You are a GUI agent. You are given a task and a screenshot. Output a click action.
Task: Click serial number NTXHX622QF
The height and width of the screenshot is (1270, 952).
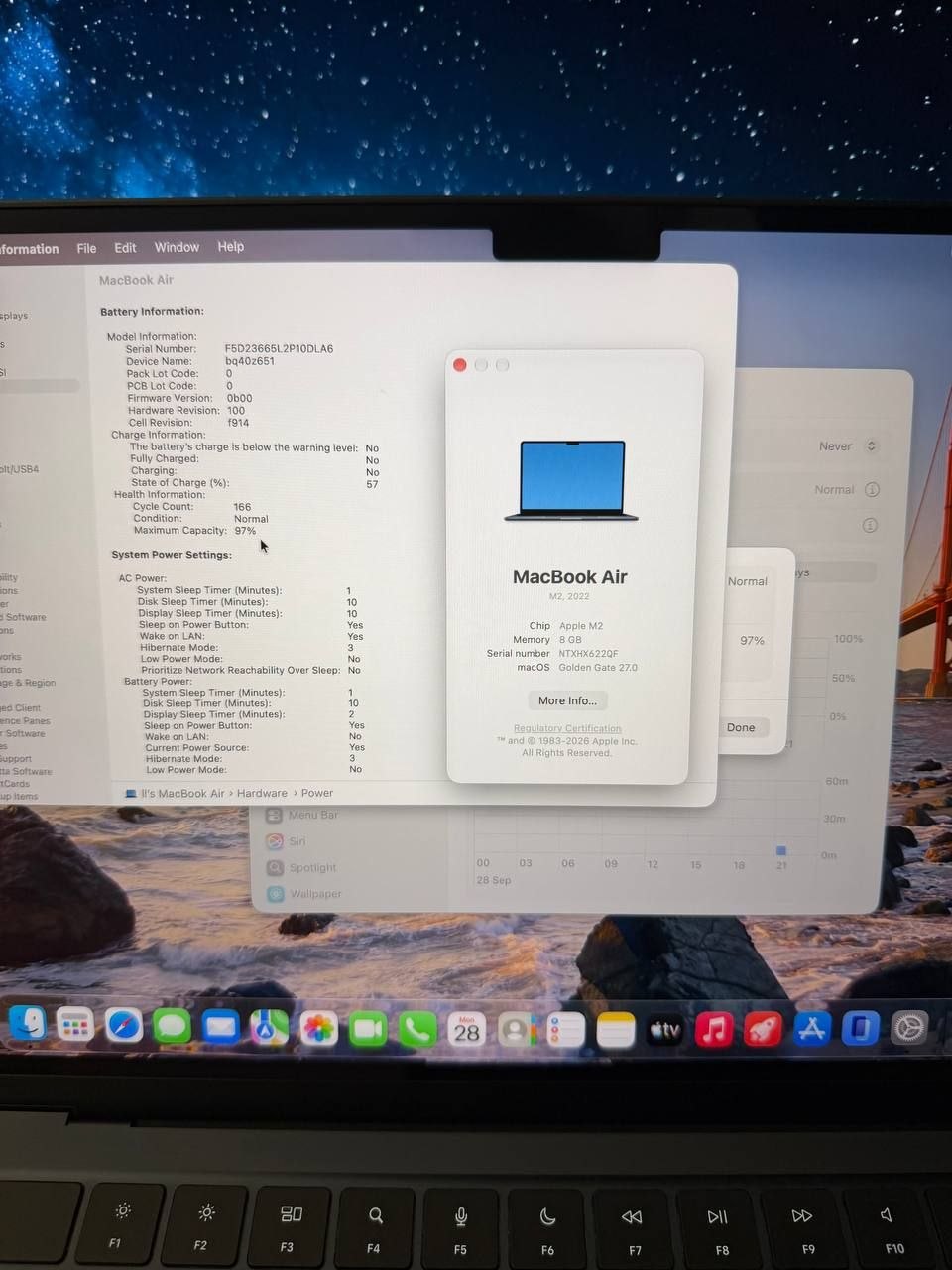click(x=588, y=654)
